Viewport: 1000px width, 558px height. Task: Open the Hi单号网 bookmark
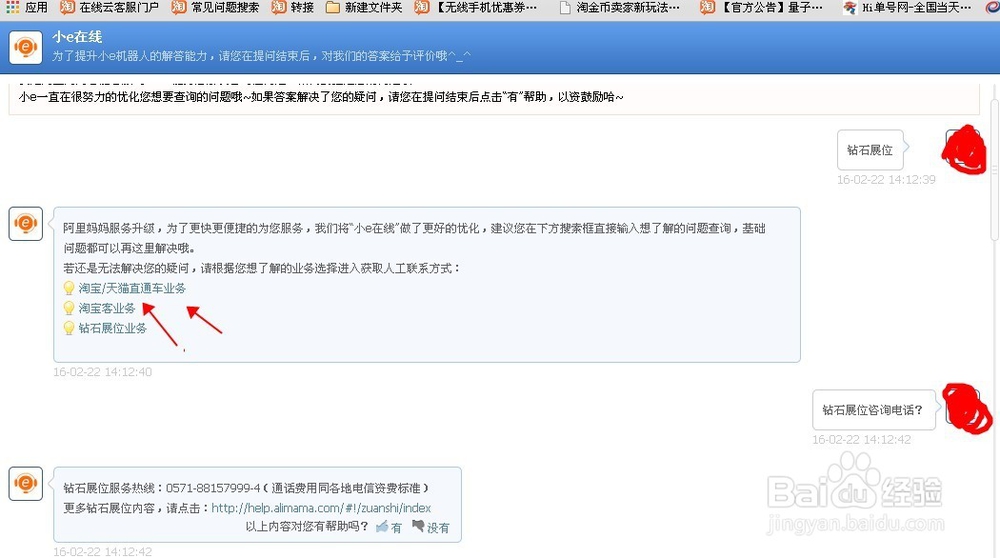(907, 8)
